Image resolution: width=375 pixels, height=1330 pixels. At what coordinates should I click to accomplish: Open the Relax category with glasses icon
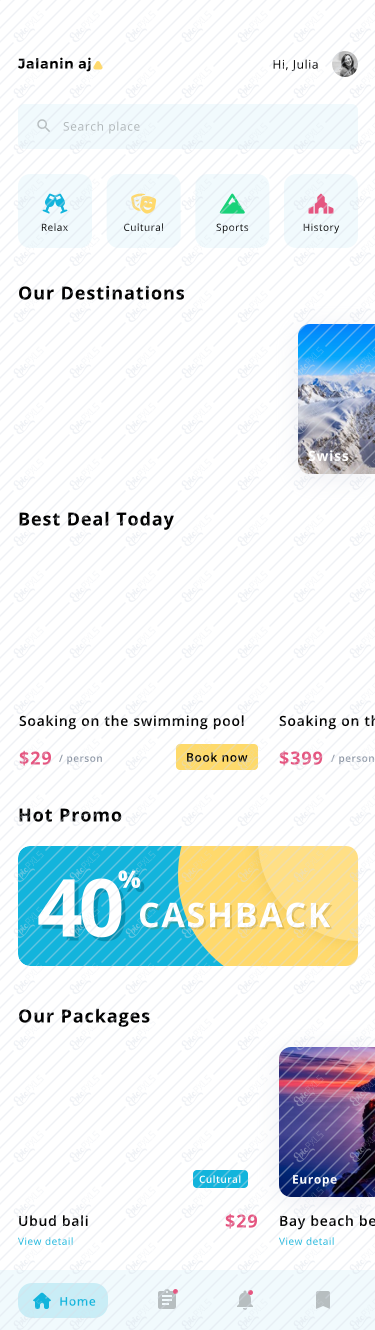[x=55, y=211]
